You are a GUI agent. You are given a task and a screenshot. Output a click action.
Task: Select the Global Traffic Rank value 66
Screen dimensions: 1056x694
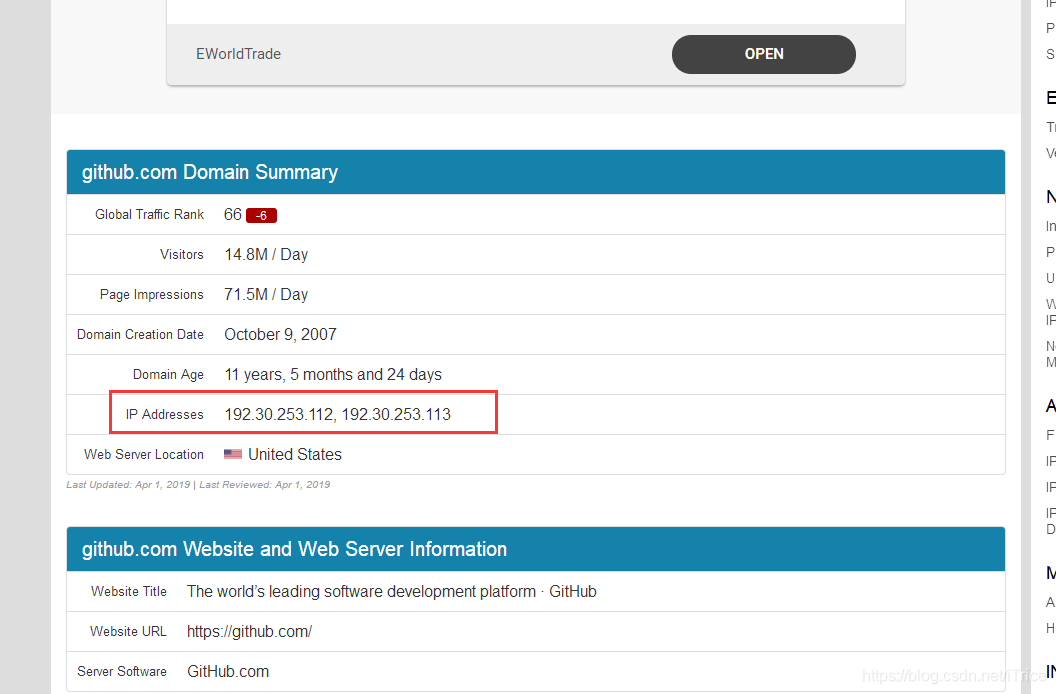[232, 214]
